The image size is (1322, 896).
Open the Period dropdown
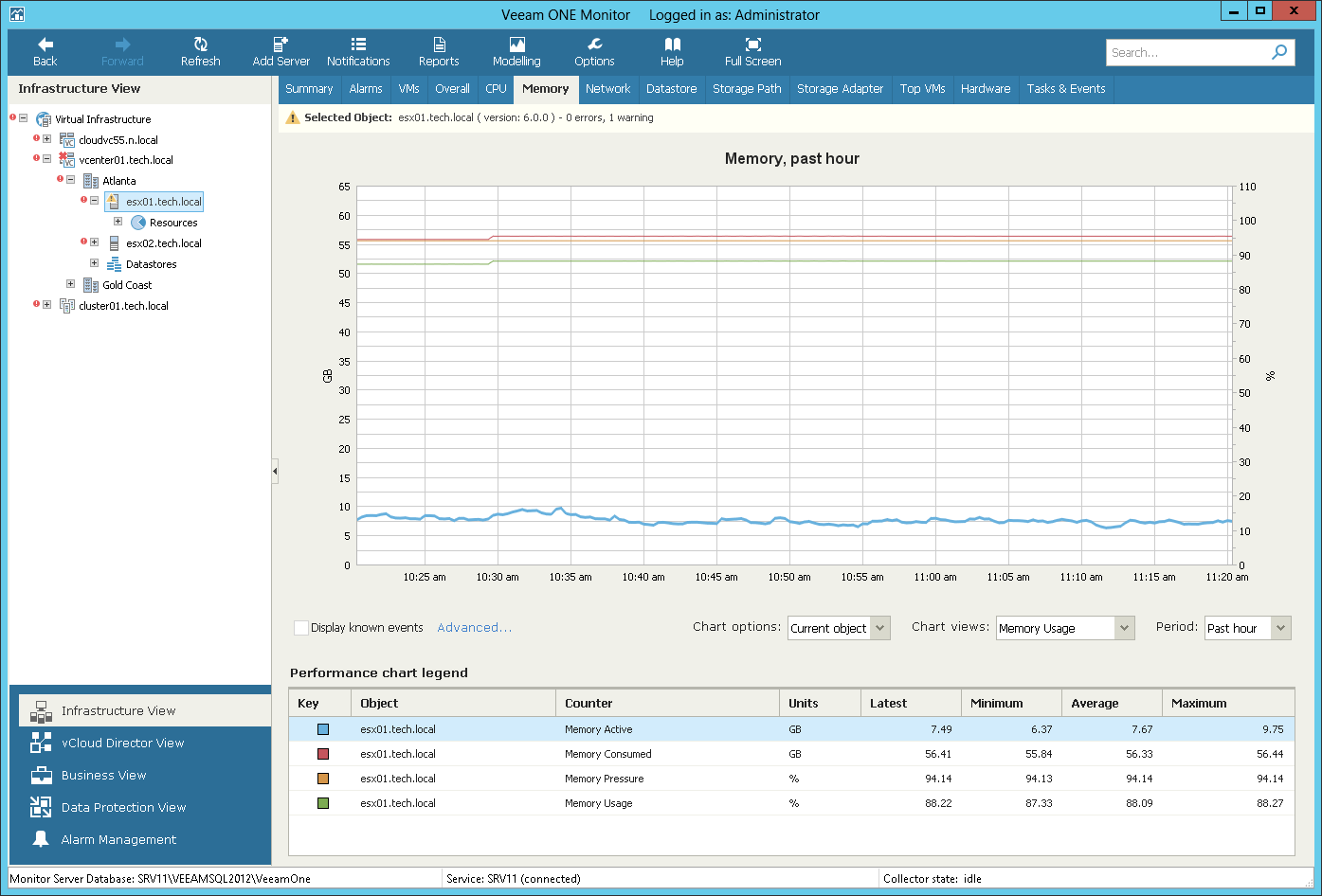click(x=1247, y=628)
